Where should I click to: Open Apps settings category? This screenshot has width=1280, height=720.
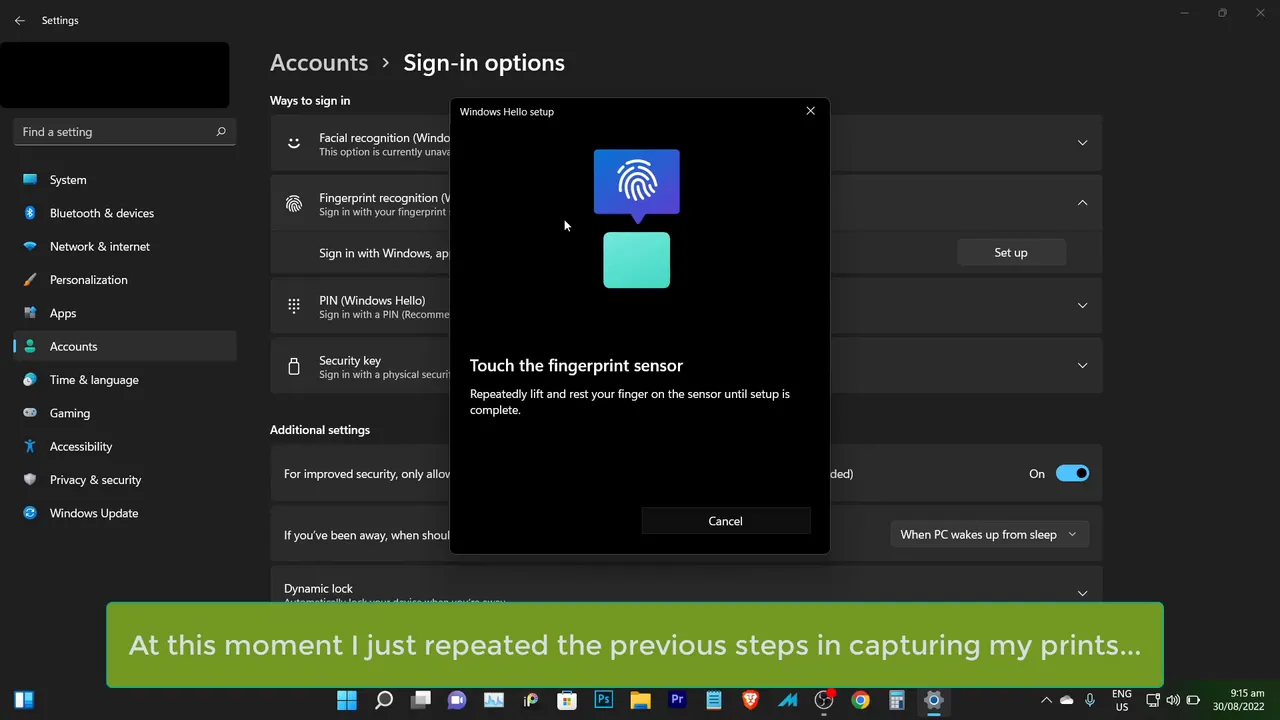[x=125, y=313]
